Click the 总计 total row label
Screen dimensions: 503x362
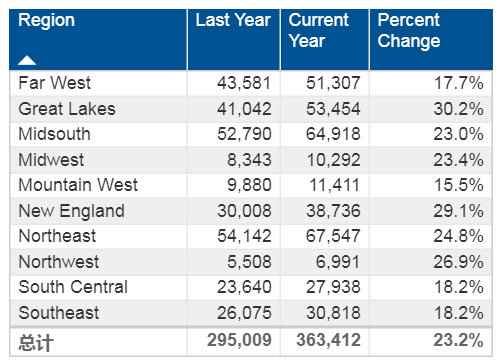pyautogui.click(x=36, y=343)
